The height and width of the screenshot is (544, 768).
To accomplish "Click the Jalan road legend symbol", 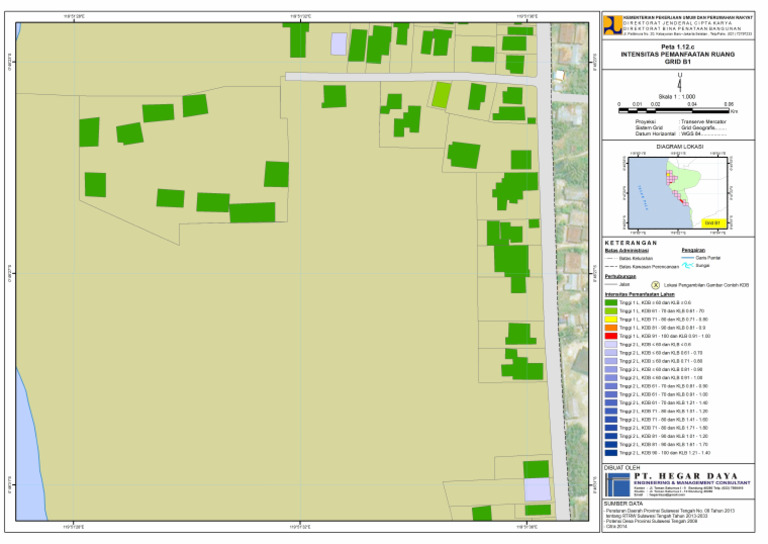I will [x=611, y=284].
